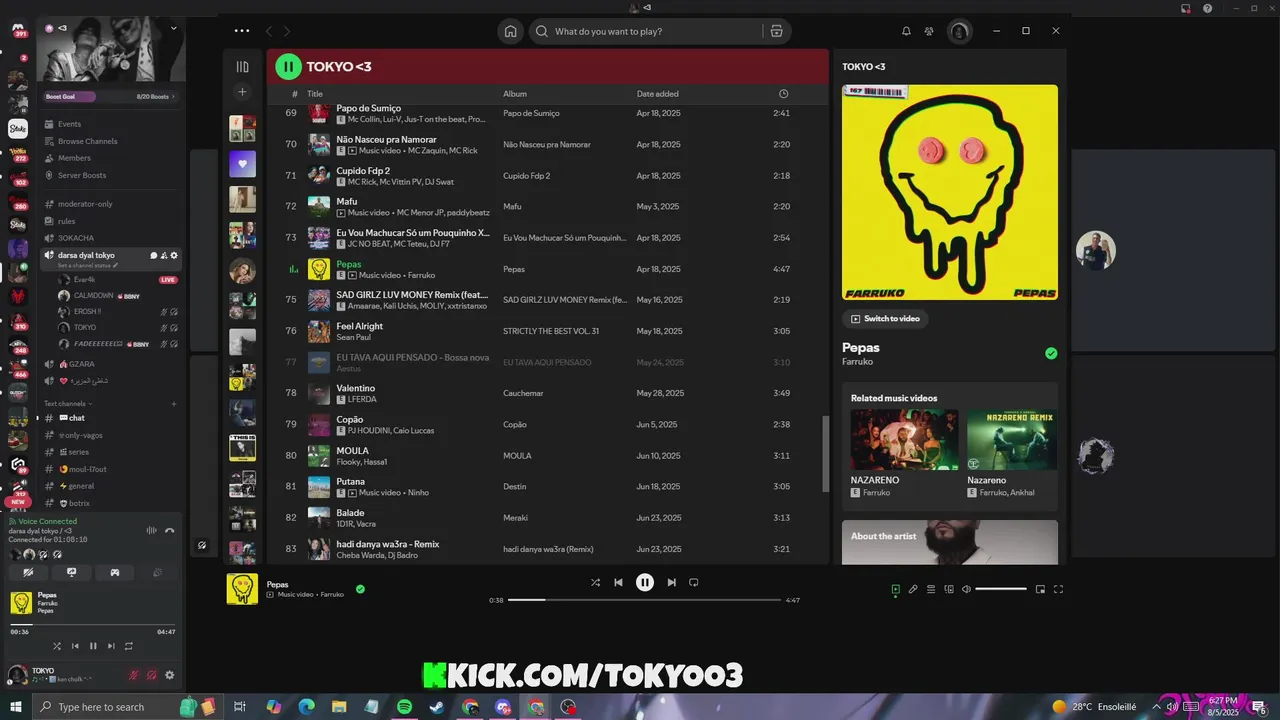
Task: Toggle the Discord noise suppression icon
Action: (152, 531)
